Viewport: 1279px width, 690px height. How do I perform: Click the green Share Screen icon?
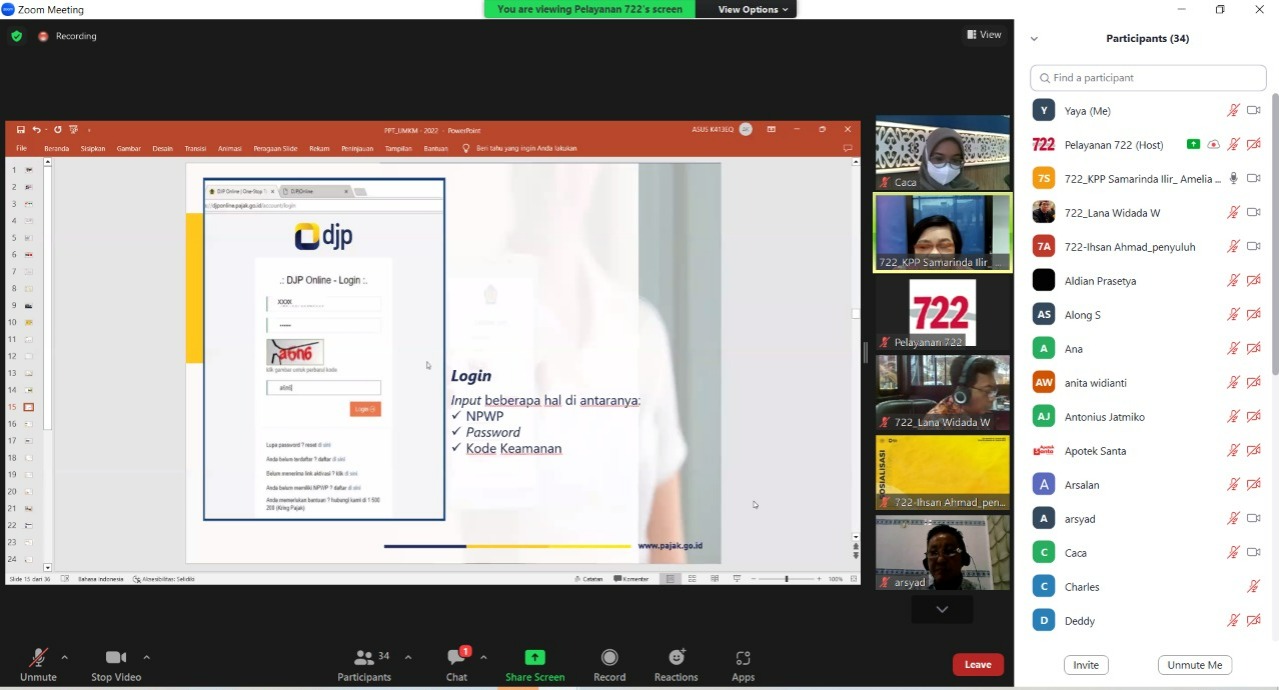tap(535, 658)
